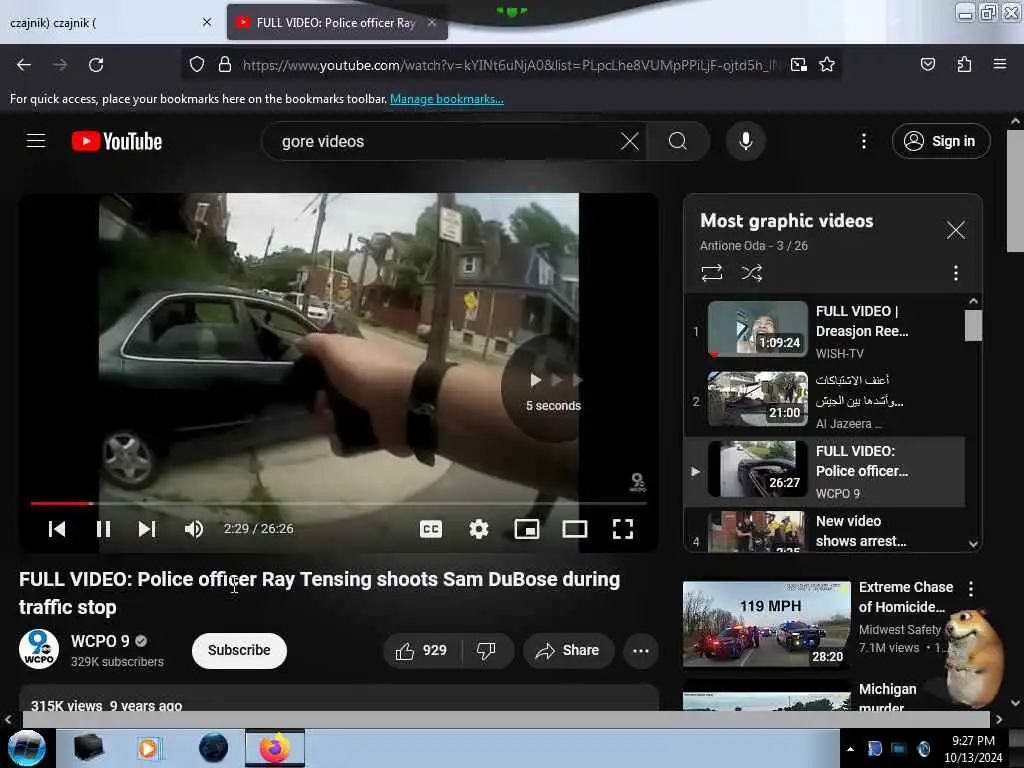Mute the video volume
Image resolution: width=1024 pixels, height=768 pixels.
tap(193, 529)
